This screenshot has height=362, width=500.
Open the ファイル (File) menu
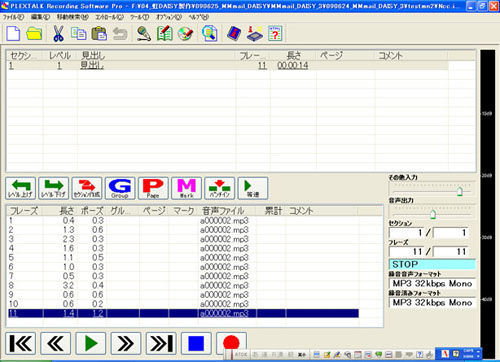click(x=13, y=17)
